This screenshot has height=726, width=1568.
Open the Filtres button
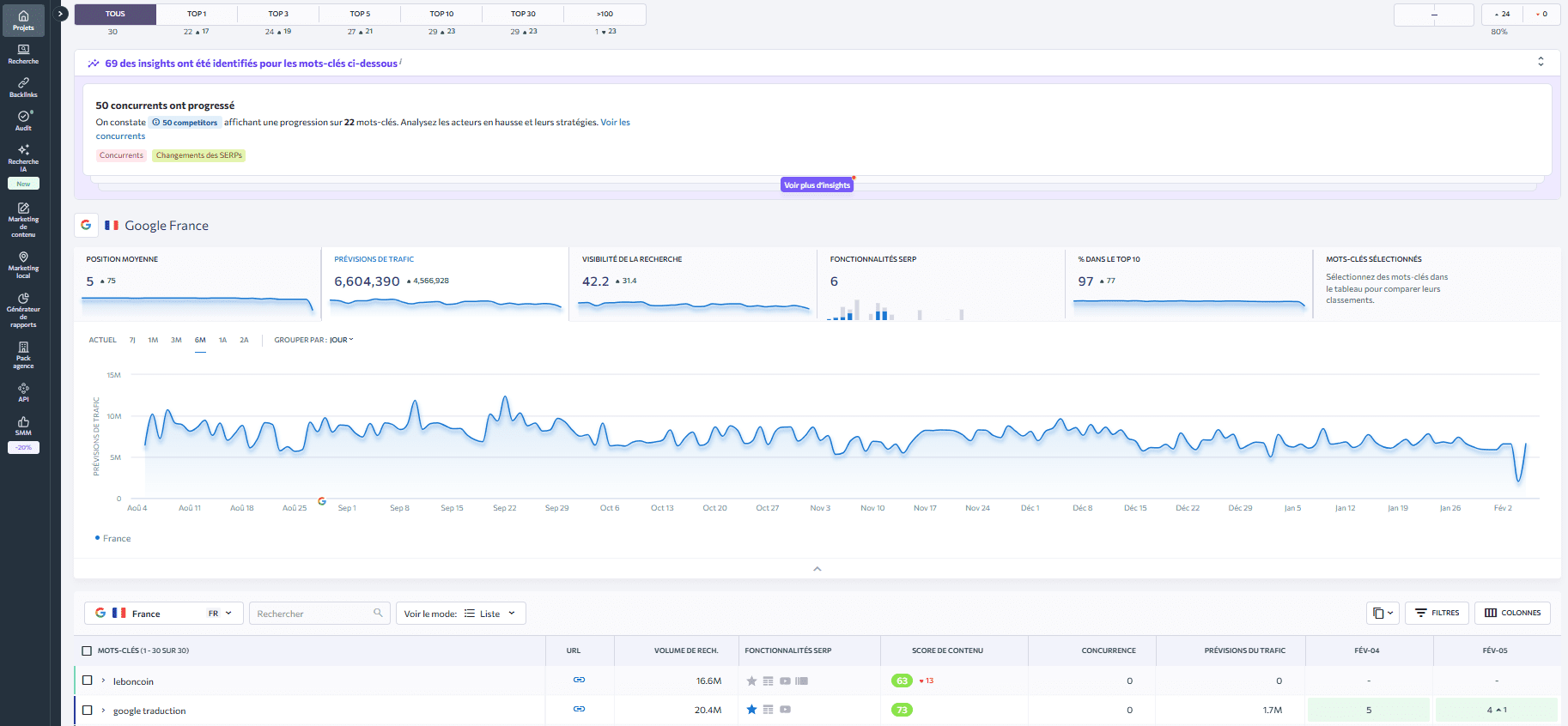pos(1437,613)
